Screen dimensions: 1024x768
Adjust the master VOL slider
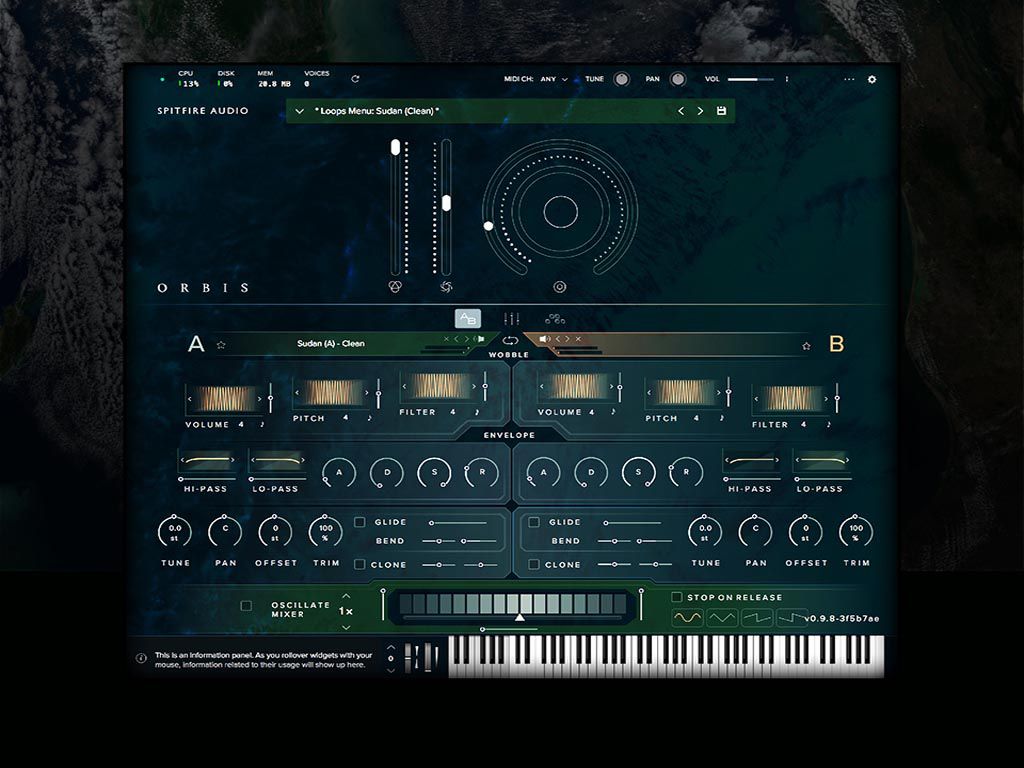pyautogui.click(x=750, y=79)
